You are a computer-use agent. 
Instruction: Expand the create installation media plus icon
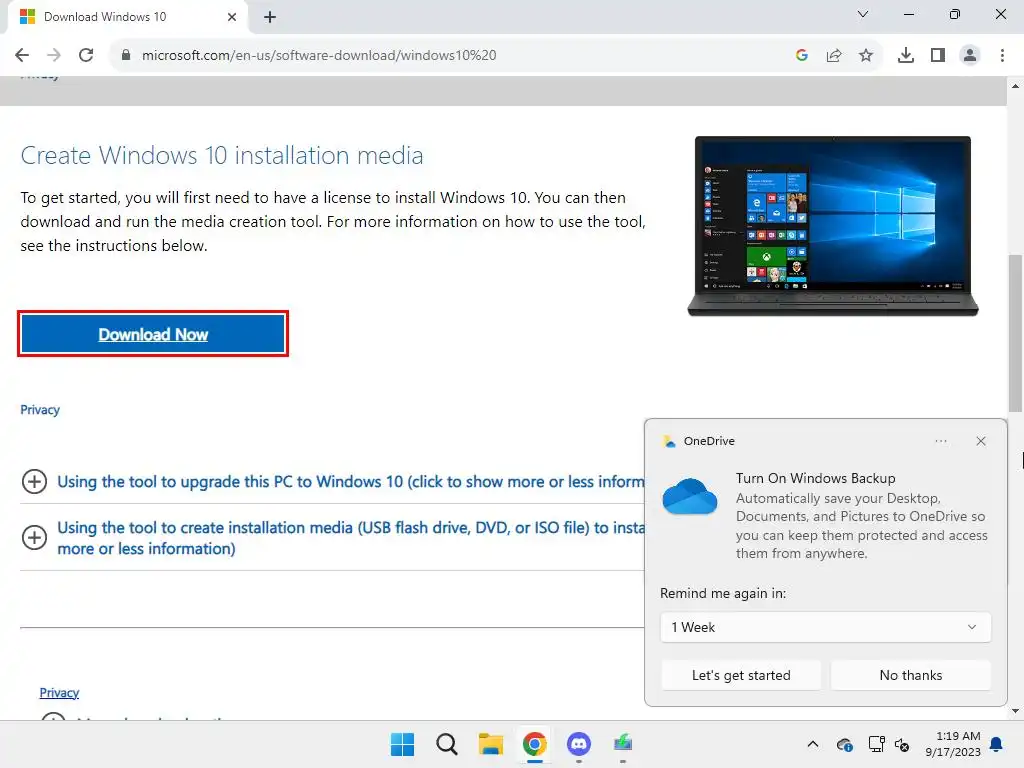coord(35,537)
